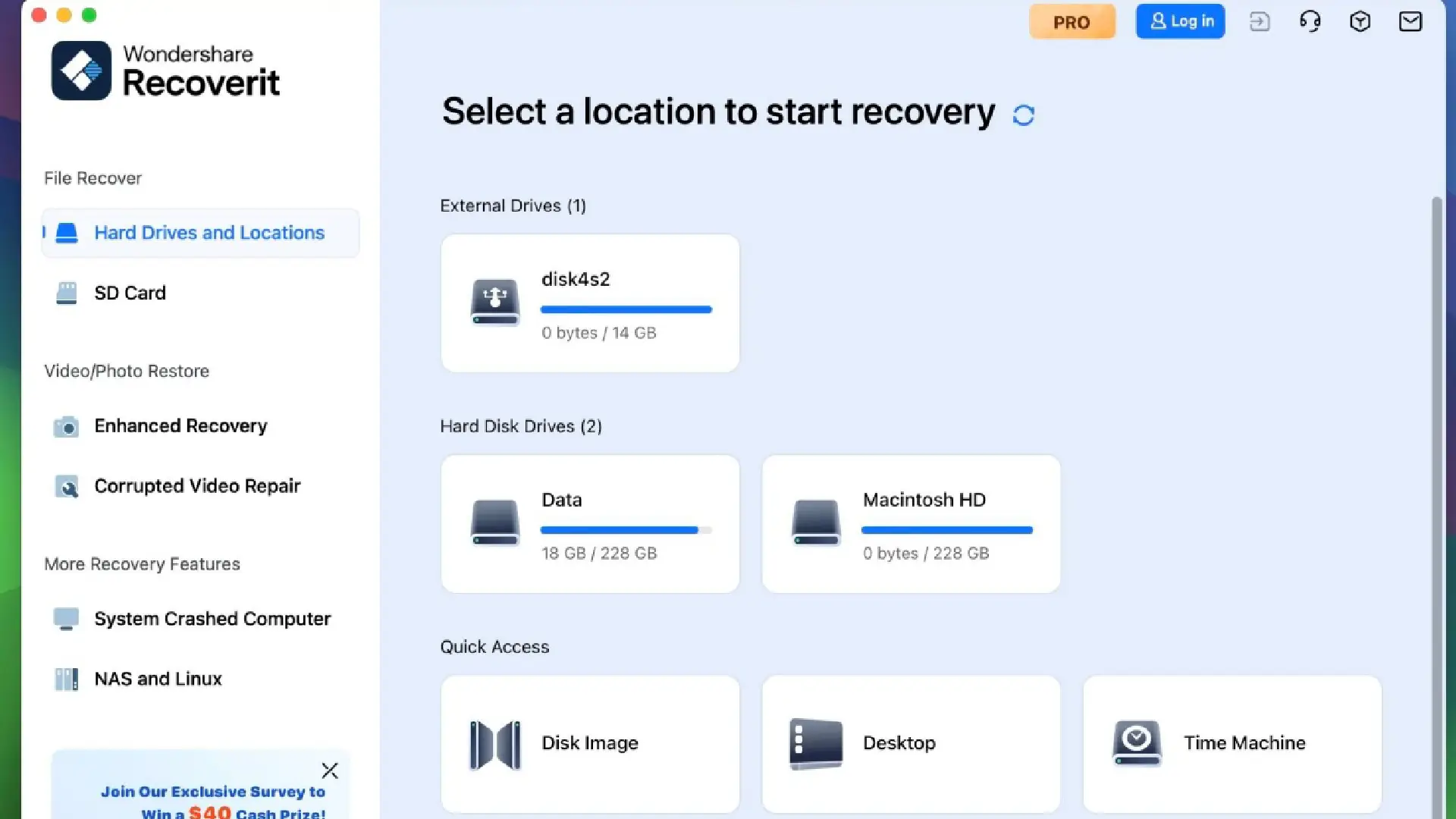Screen dimensions: 1456x819
Task: Select the Data hard disk drive
Action: pyautogui.click(x=590, y=523)
